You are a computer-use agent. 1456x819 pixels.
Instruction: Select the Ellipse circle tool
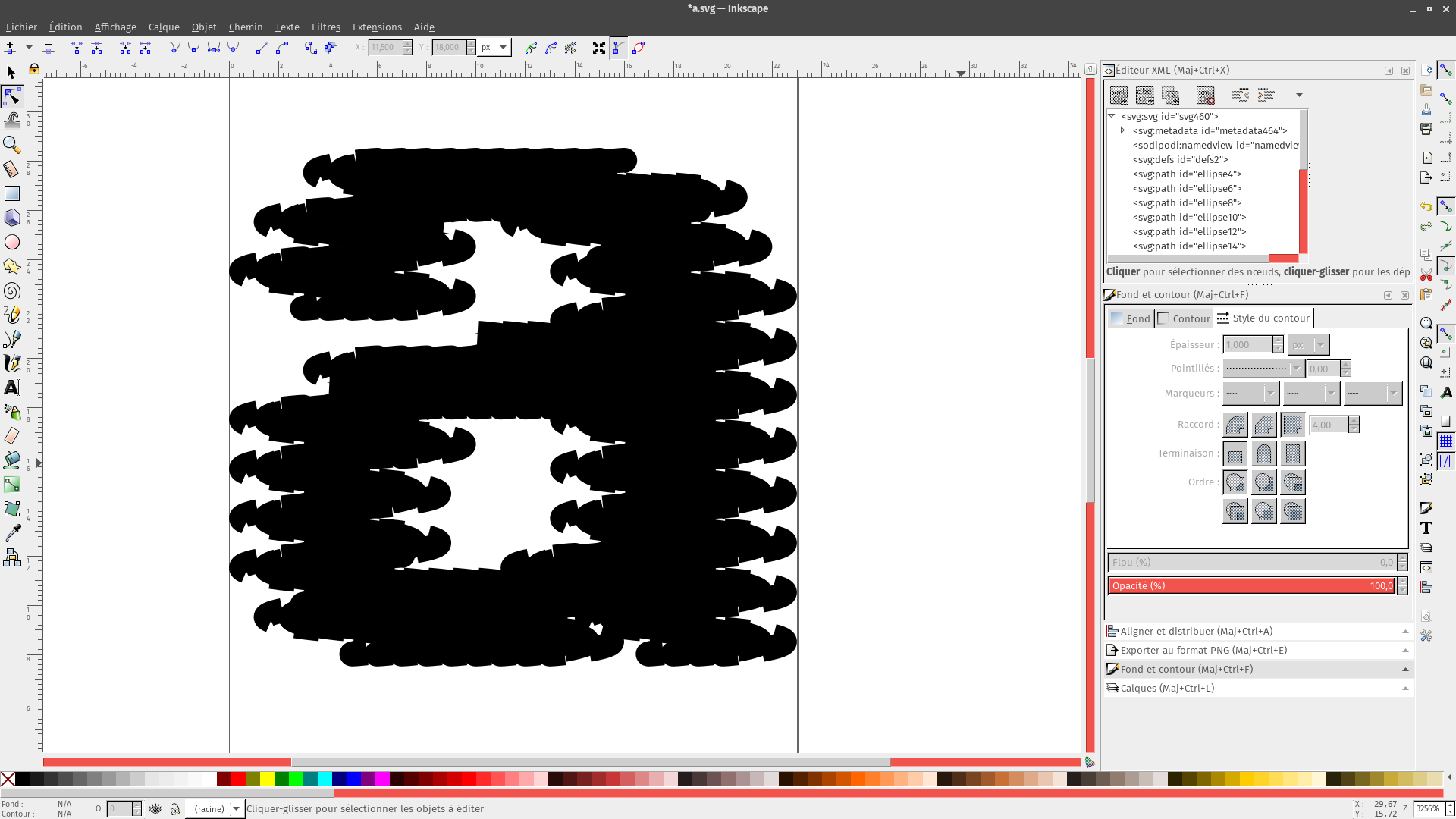tap(12, 242)
